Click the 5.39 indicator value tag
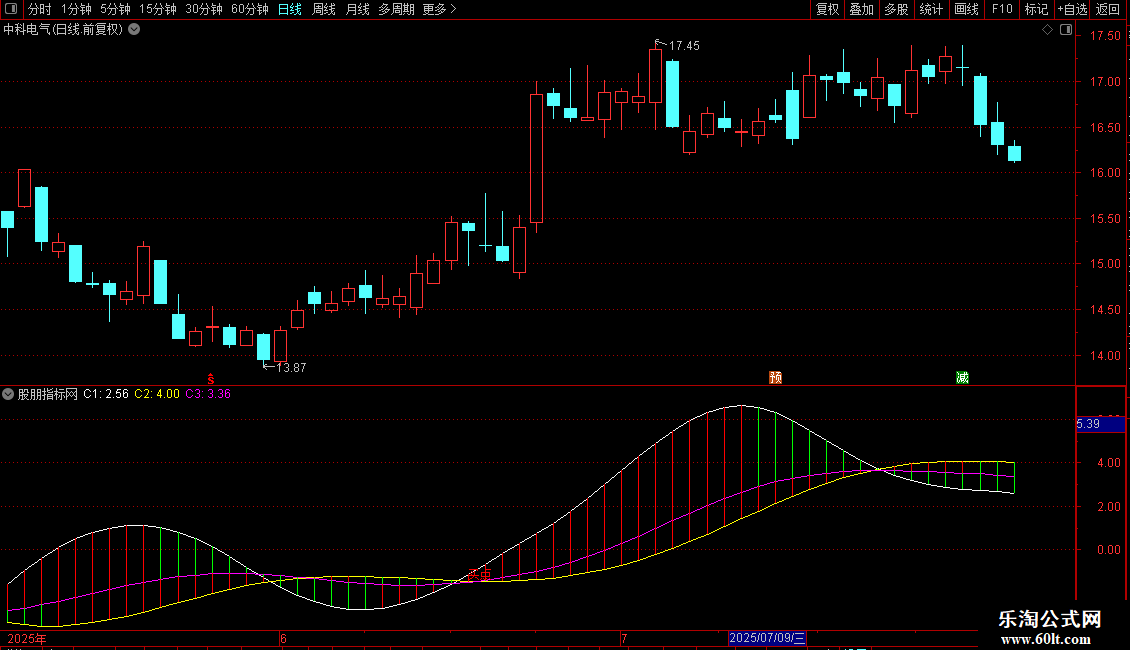Viewport: 1130px width, 650px height. pyautogui.click(x=1100, y=424)
